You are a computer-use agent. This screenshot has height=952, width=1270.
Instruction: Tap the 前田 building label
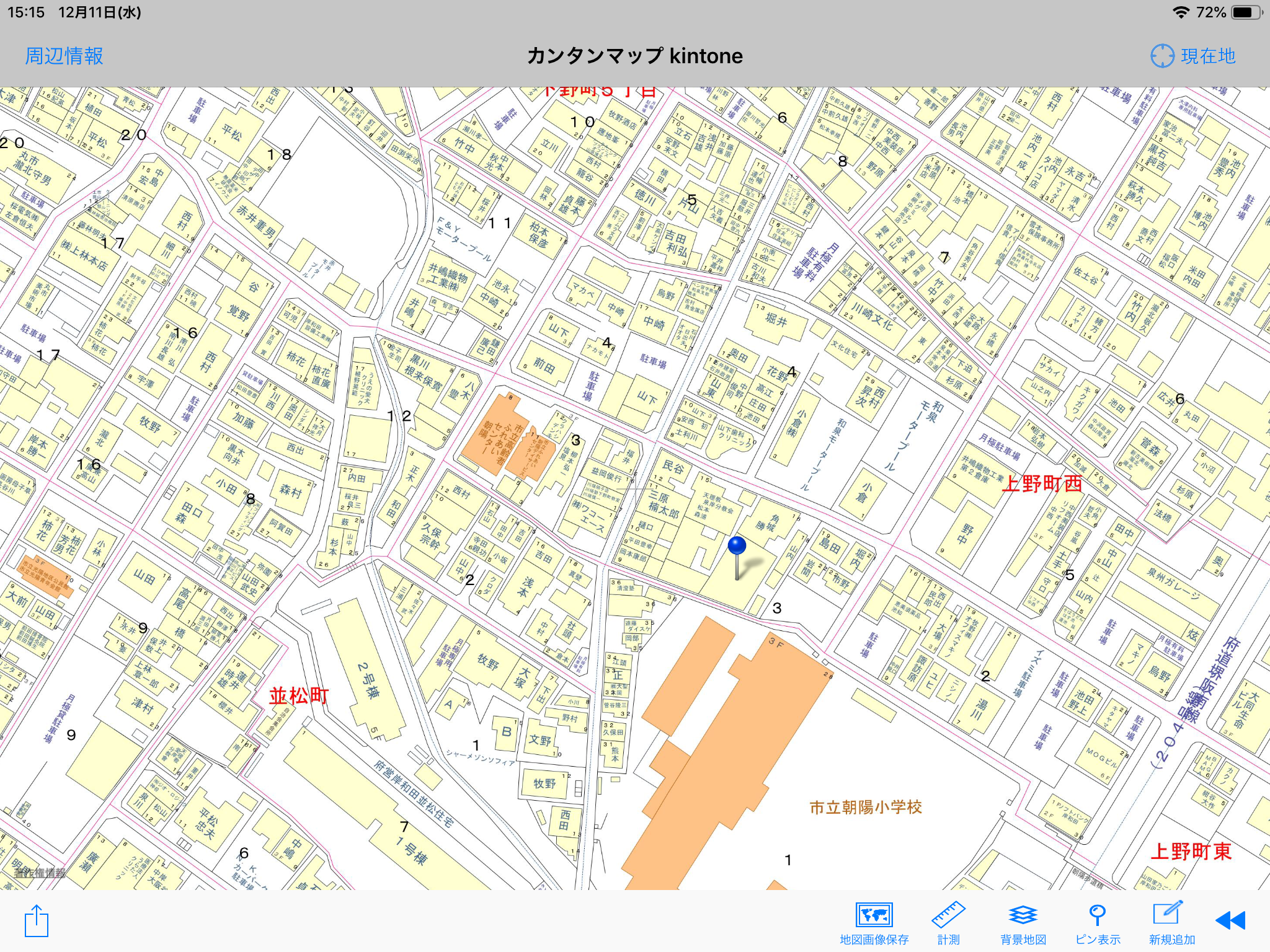tap(544, 365)
